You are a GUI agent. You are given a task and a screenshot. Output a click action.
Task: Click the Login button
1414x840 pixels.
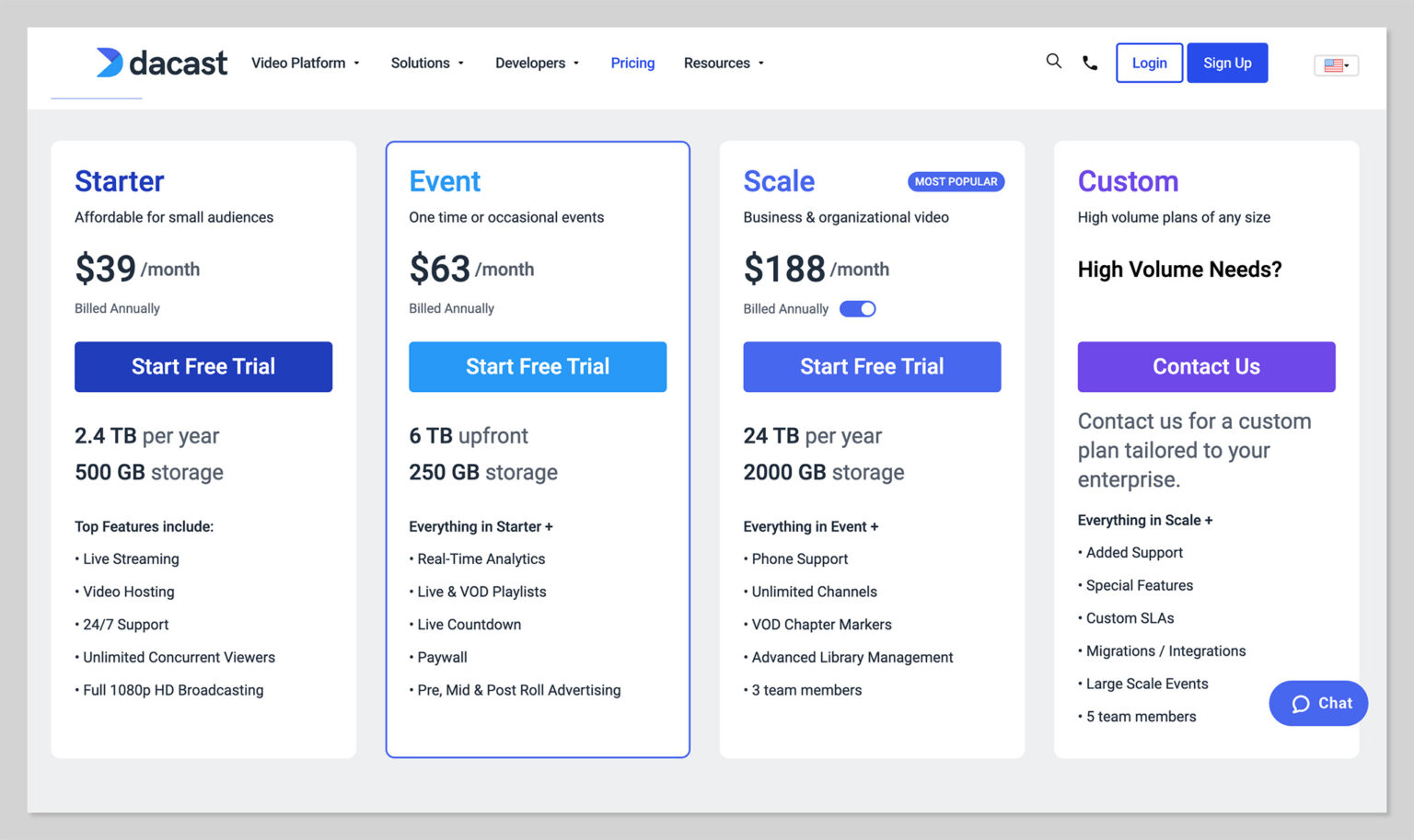click(1149, 63)
